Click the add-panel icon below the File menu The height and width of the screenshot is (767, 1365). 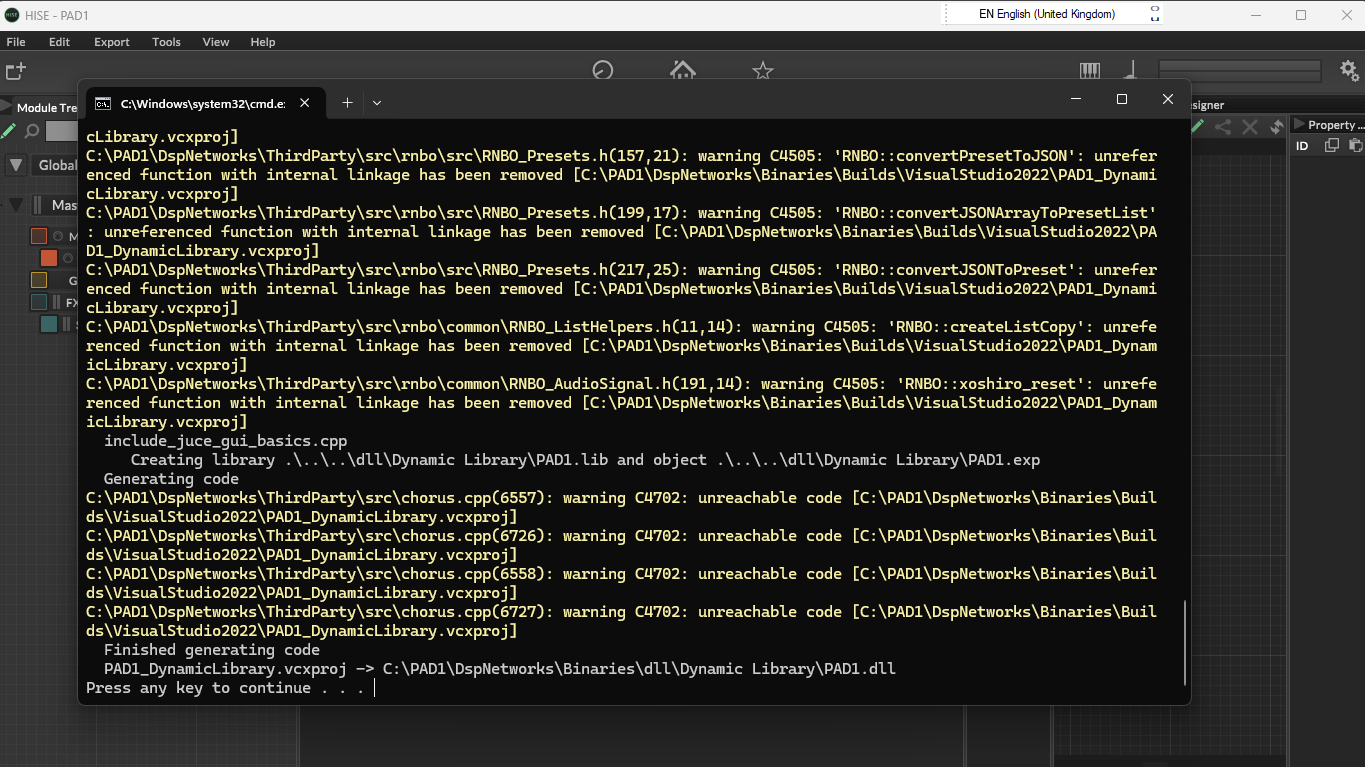(x=15, y=71)
